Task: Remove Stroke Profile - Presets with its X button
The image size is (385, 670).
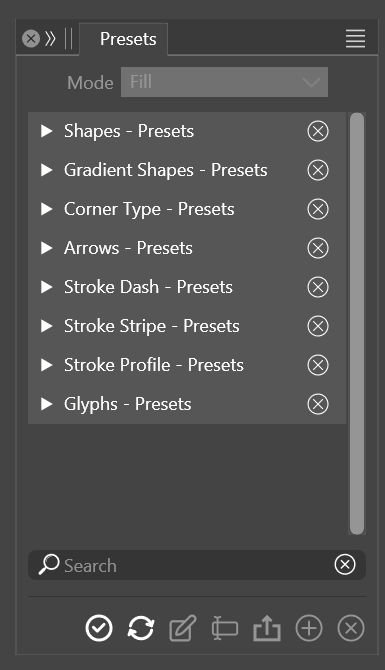Action: point(318,365)
